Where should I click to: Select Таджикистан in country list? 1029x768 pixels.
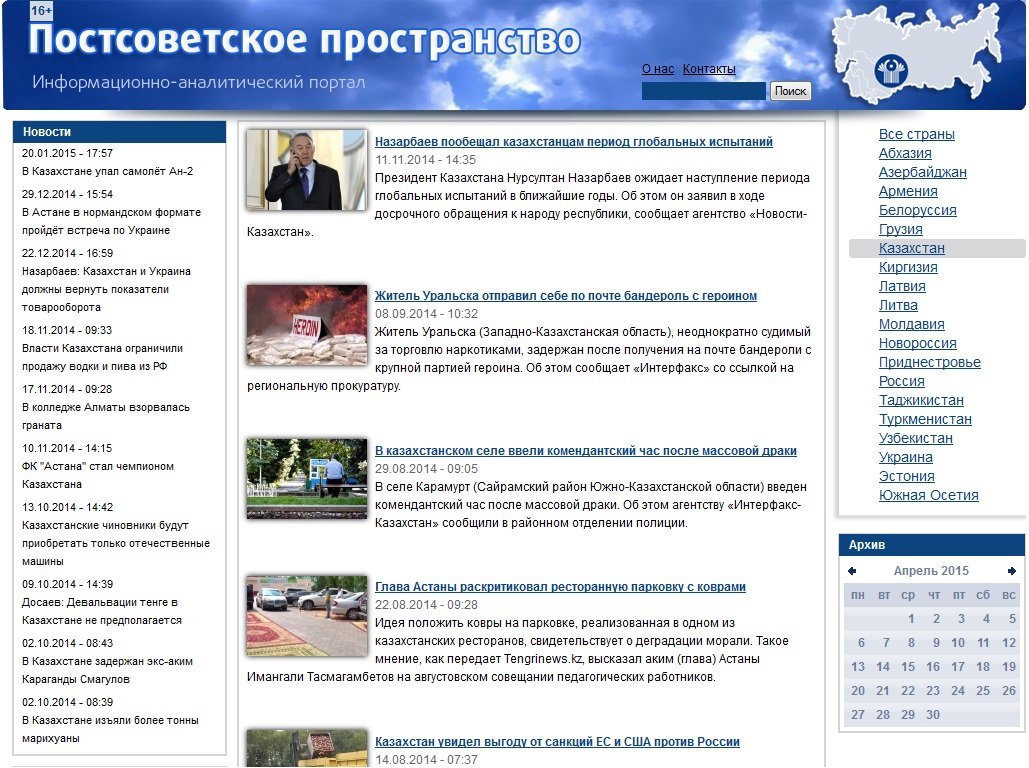[x=921, y=401]
